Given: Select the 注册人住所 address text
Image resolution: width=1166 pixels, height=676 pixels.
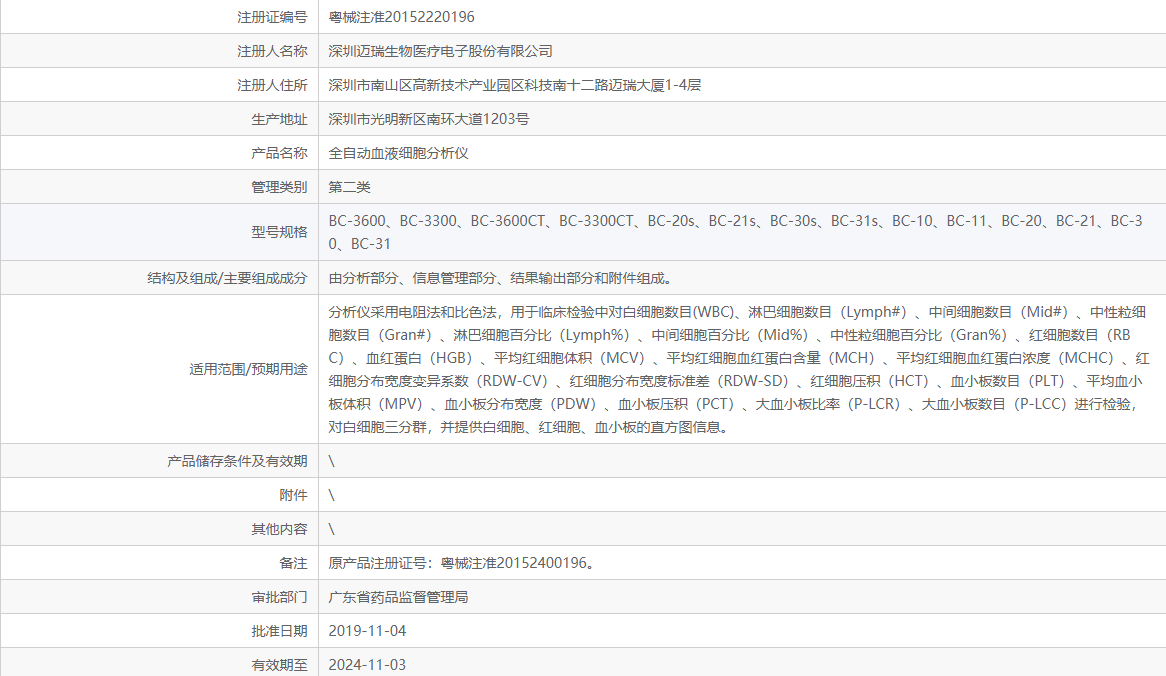Looking at the screenshot, I should coord(515,84).
